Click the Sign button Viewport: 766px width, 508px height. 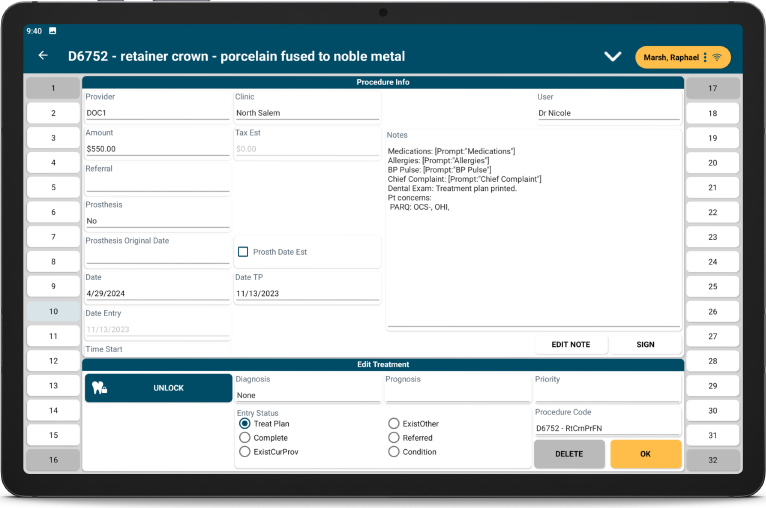645,344
